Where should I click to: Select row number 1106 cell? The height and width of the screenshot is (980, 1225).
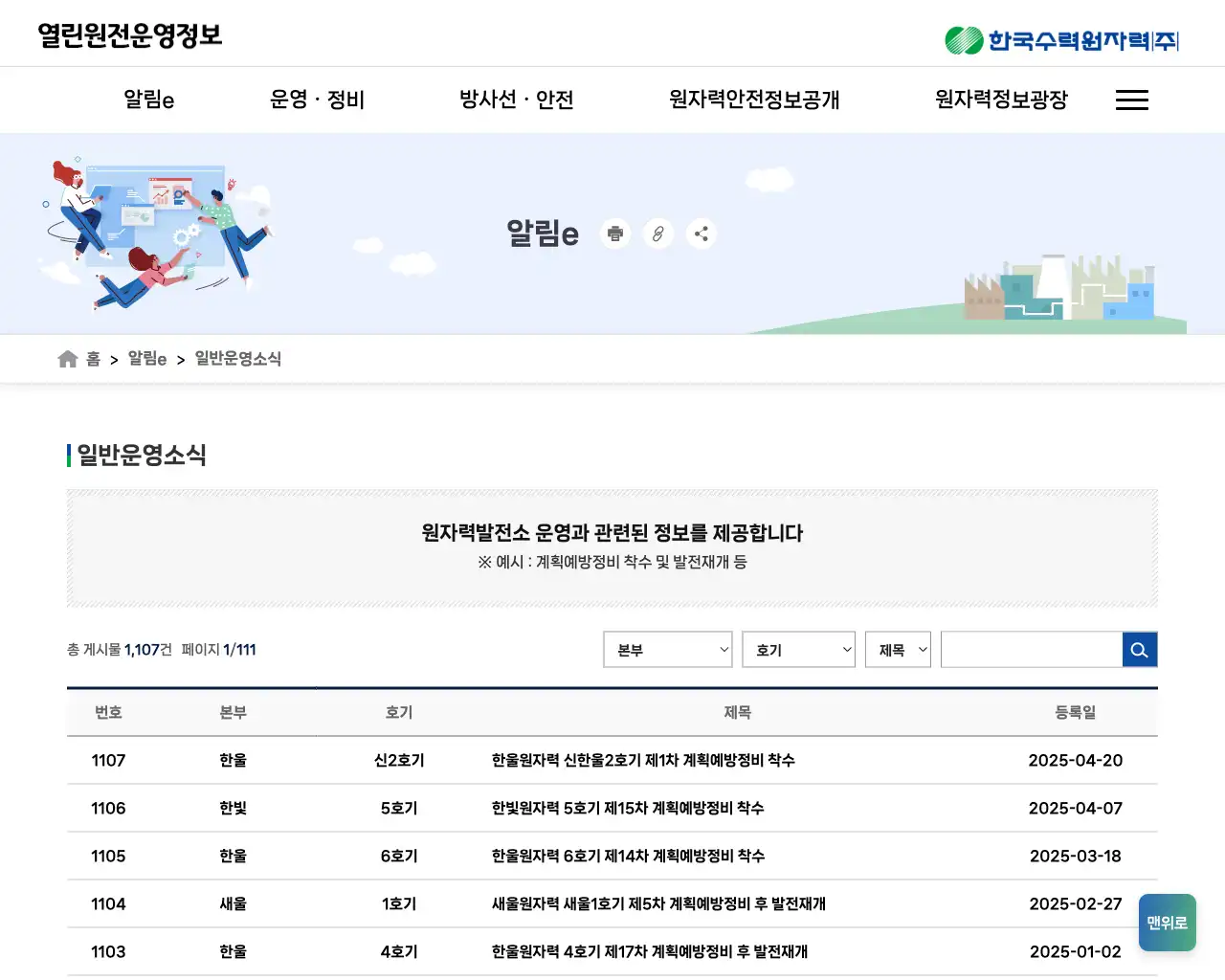coord(108,809)
